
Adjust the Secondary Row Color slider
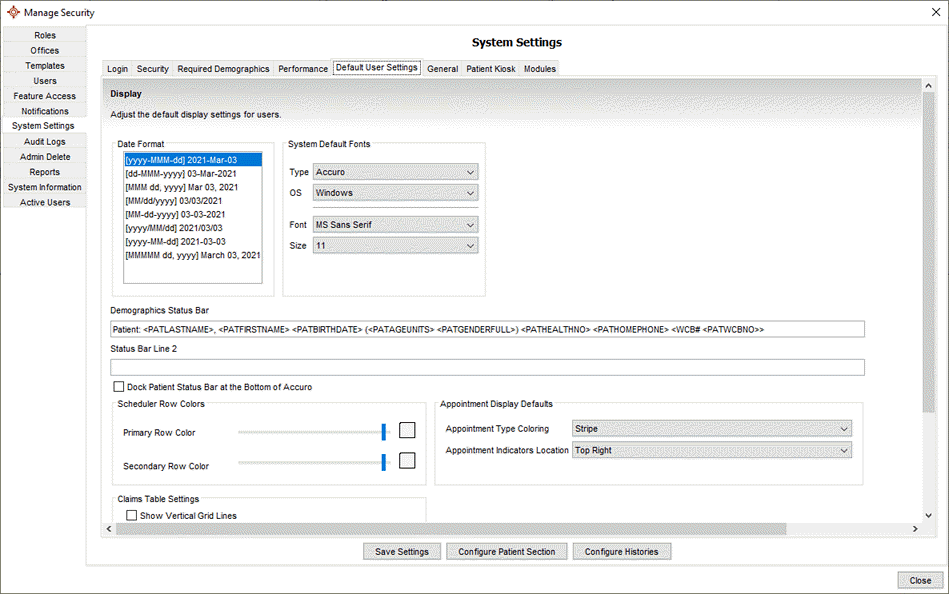pos(383,462)
